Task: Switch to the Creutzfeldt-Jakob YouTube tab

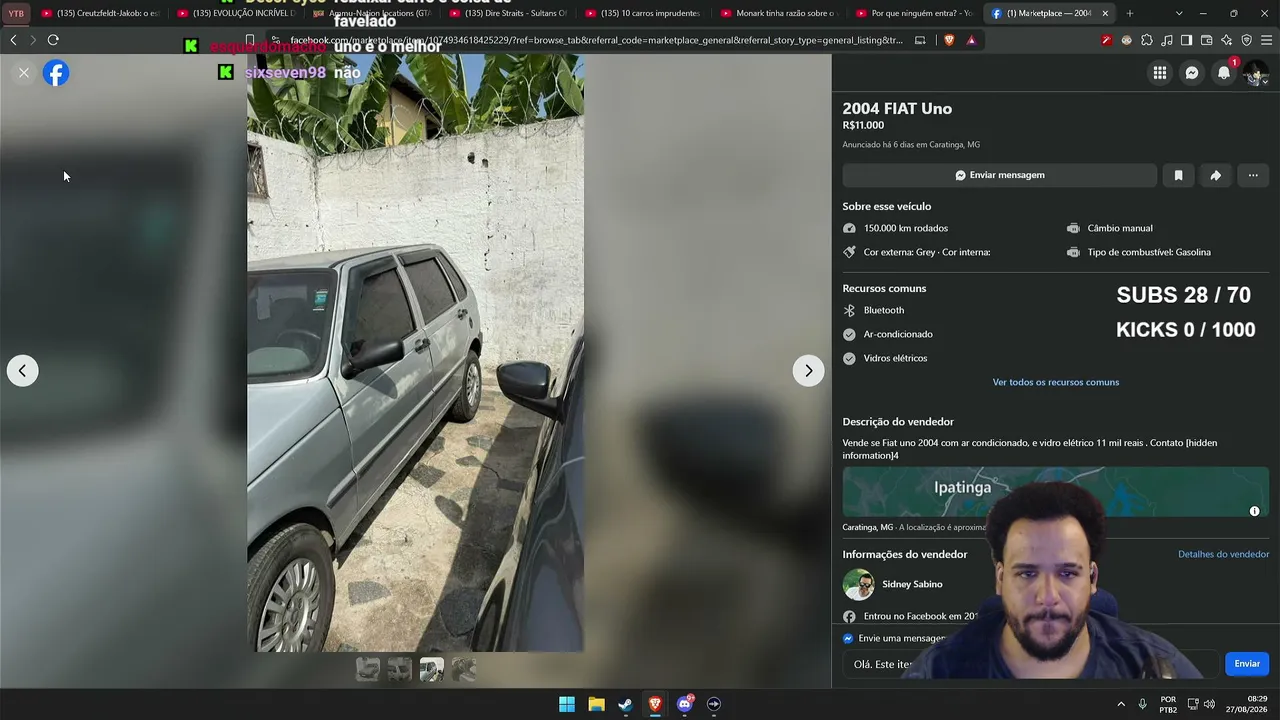Action: click(100, 14)
